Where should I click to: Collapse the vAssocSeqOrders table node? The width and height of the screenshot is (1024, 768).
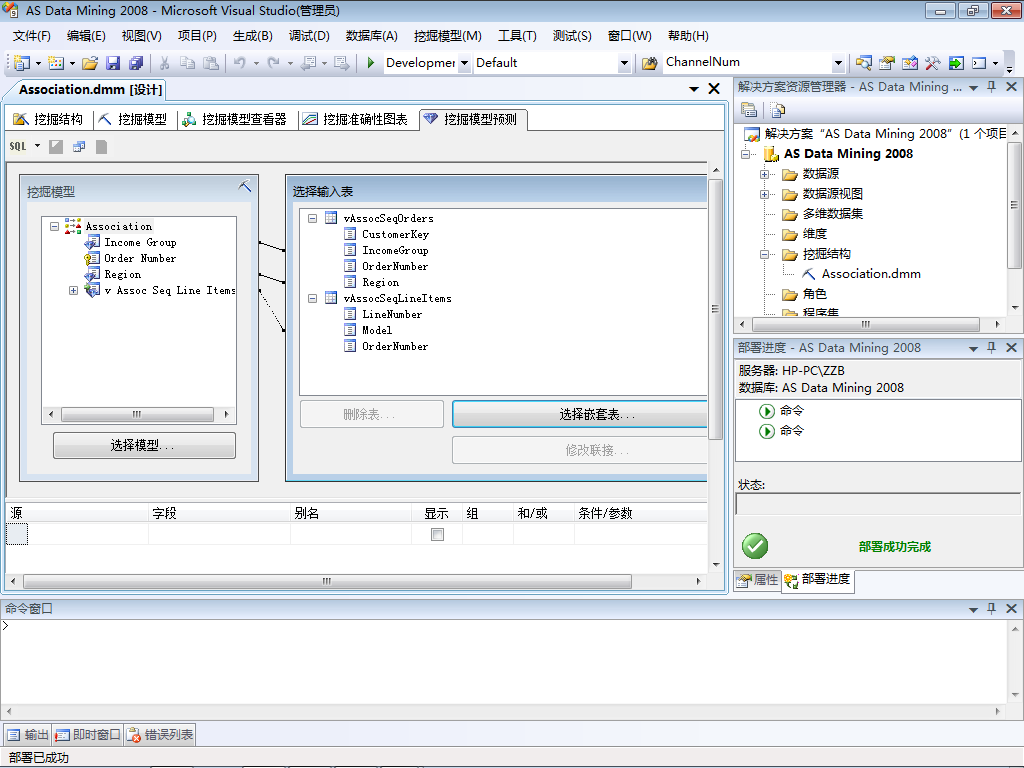312,218
